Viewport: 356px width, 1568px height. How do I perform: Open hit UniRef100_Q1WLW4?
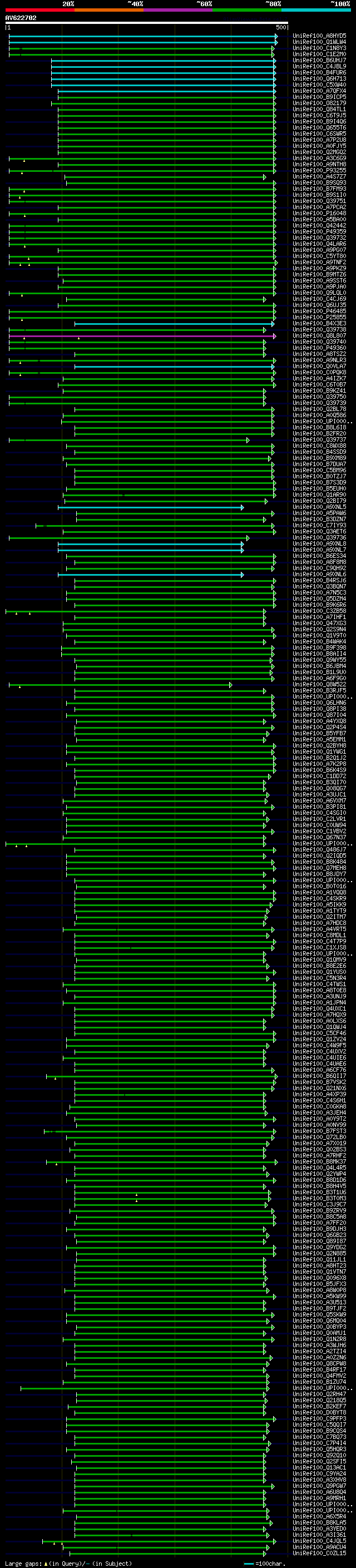tap(319, 42)
